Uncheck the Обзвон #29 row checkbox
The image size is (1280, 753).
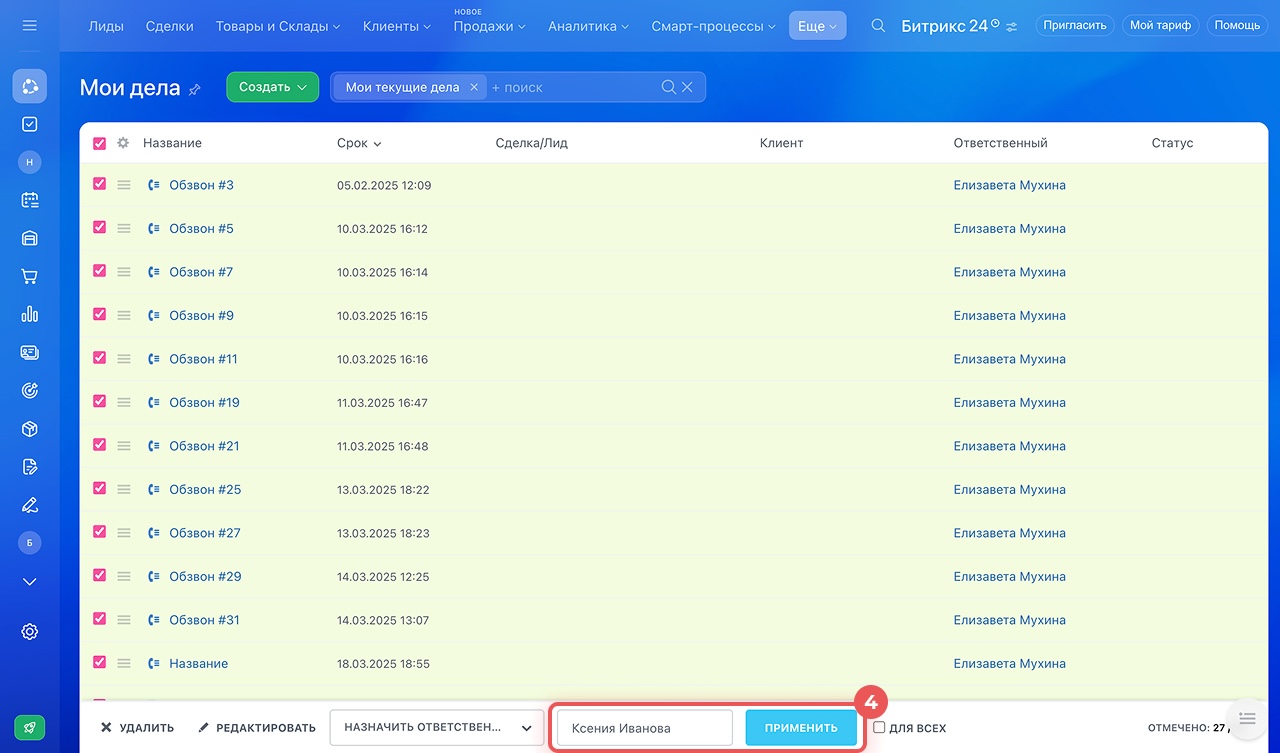tap(99, 575)
